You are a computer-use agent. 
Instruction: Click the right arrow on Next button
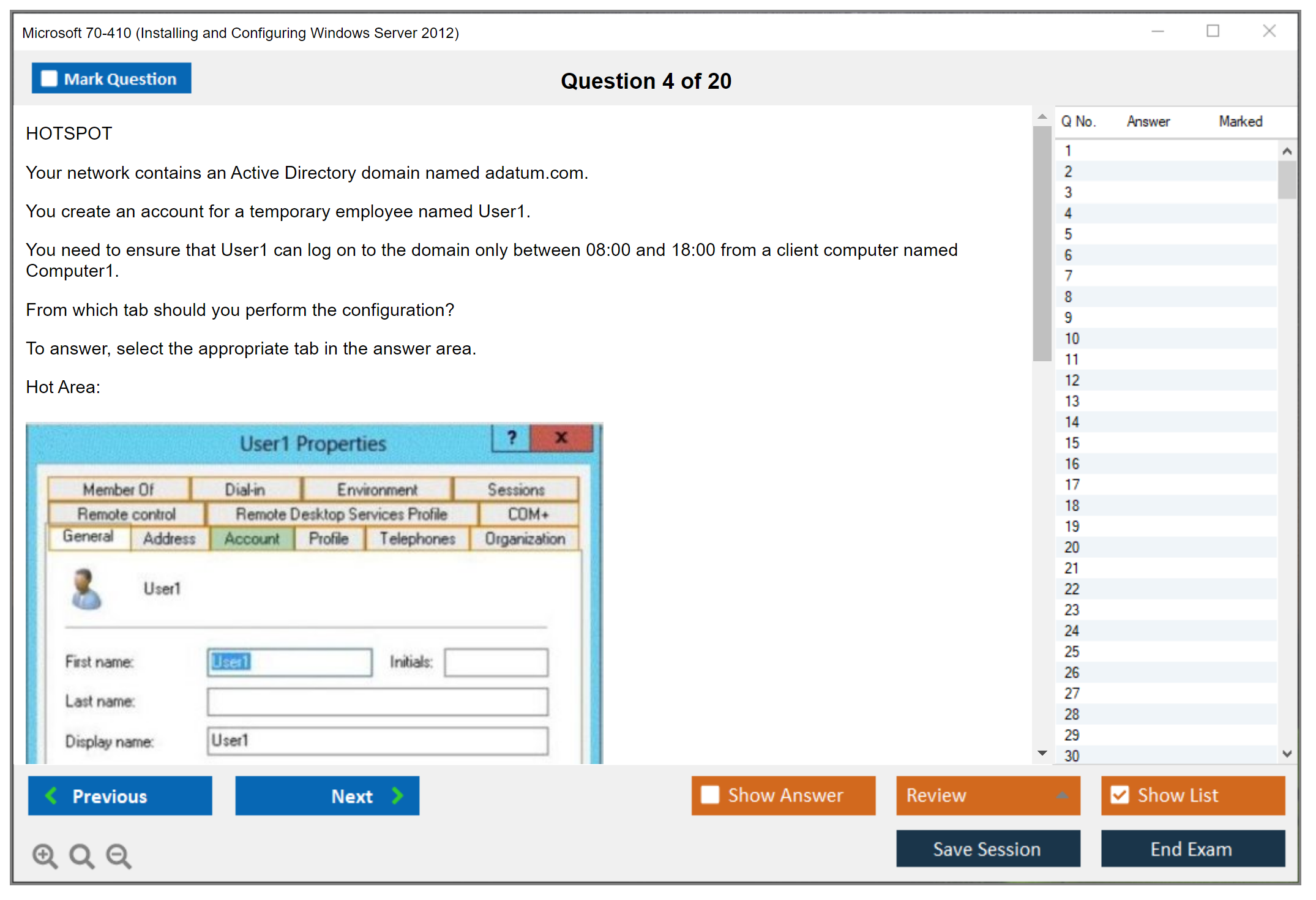[397, 795]
